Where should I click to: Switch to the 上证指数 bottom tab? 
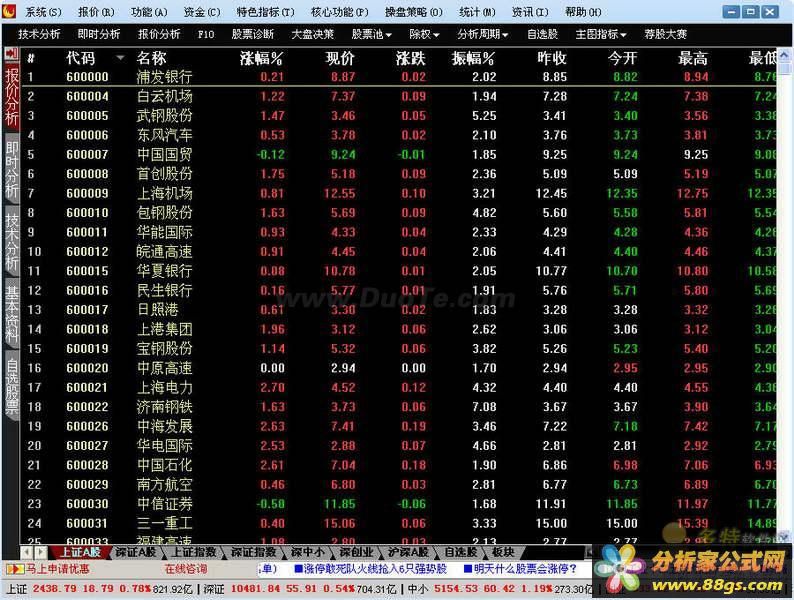(193, 552)
